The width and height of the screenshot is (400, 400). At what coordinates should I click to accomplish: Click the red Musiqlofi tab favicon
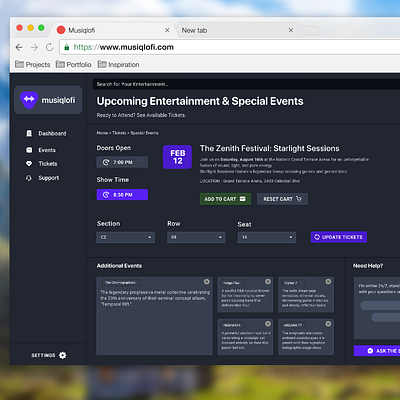point(61,30)
